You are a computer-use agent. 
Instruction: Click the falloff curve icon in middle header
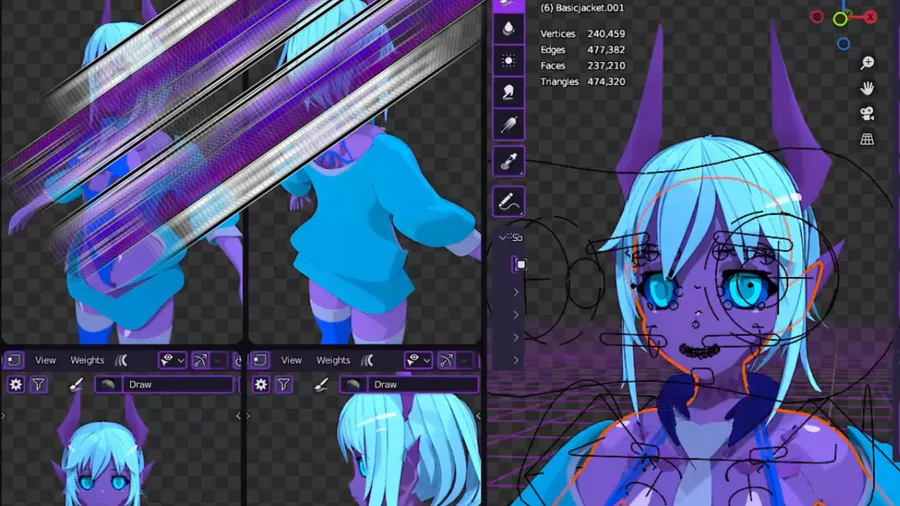(x=367, y=360)
